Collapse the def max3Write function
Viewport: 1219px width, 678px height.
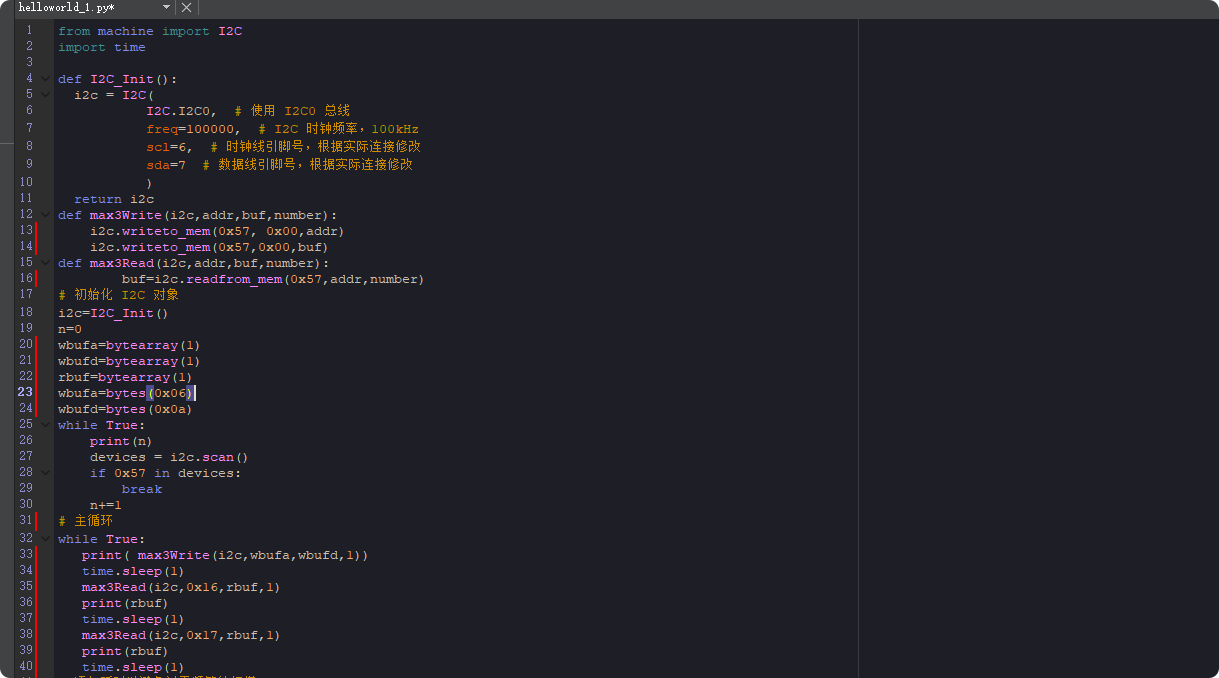pyautogui.click(x=45, y=215)
